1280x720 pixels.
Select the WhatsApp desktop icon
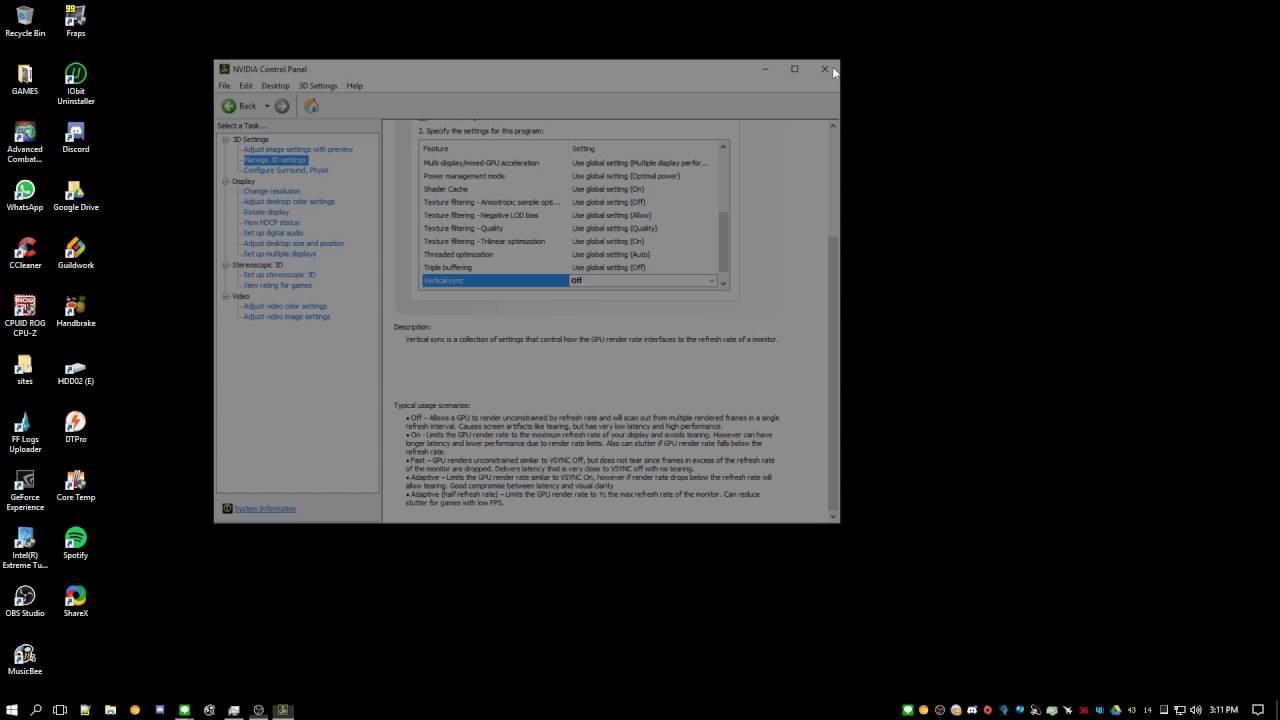pos(25,195)
